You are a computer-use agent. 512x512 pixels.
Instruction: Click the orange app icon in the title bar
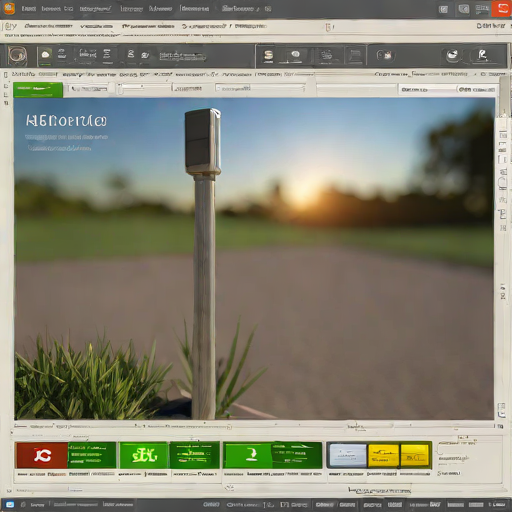pyautogui.click(x=9, y=9)
